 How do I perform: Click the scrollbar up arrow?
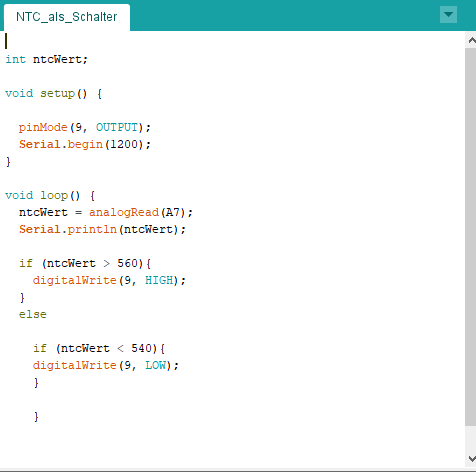click(x=472, y=40)
